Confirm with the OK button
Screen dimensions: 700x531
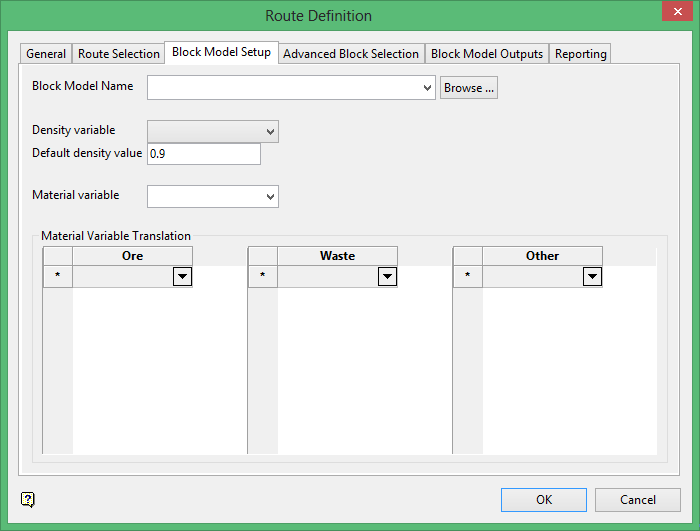[x=544, y=500]
